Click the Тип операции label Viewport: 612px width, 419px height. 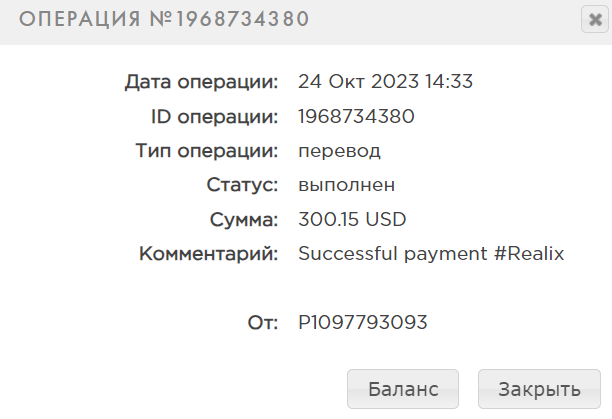(205, 151)
